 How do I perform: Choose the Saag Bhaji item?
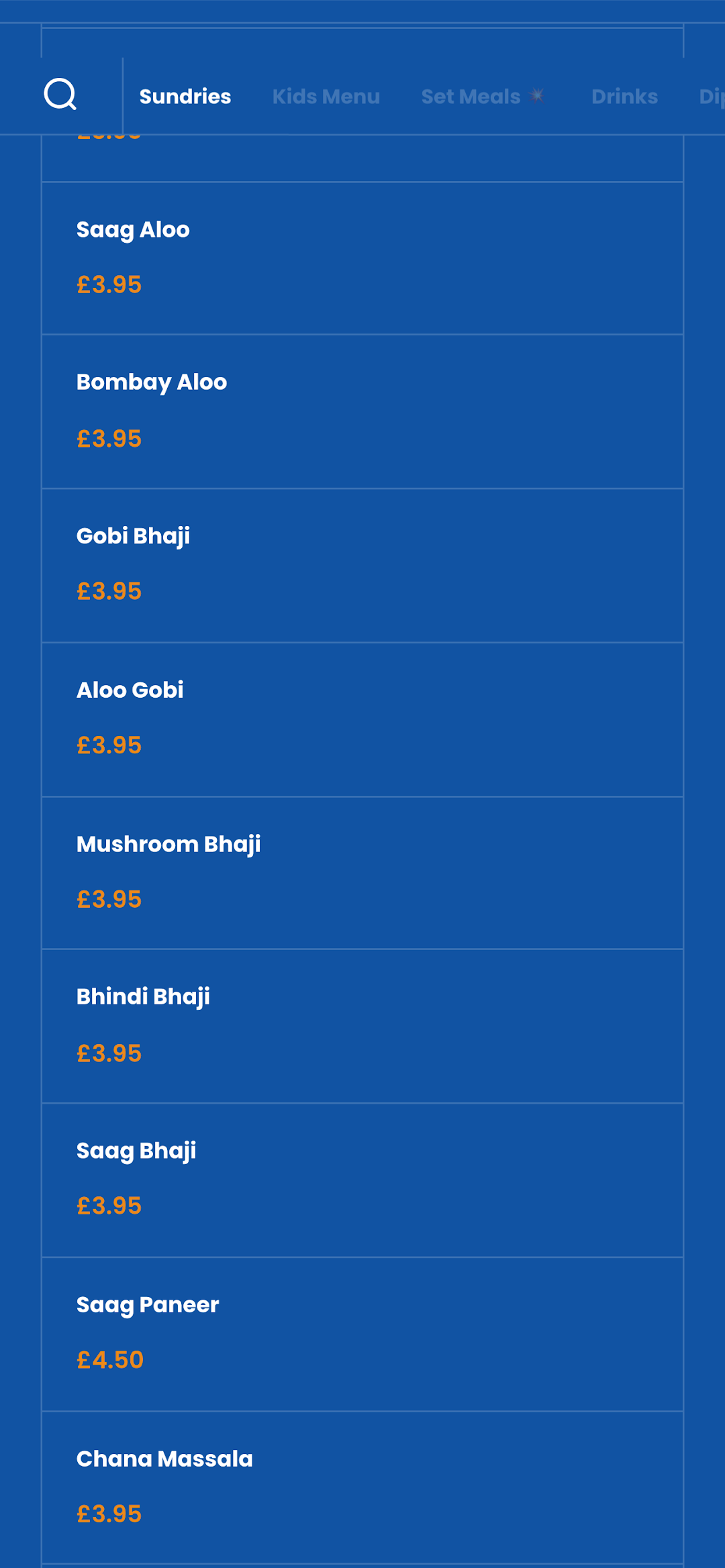[362, 1180]
